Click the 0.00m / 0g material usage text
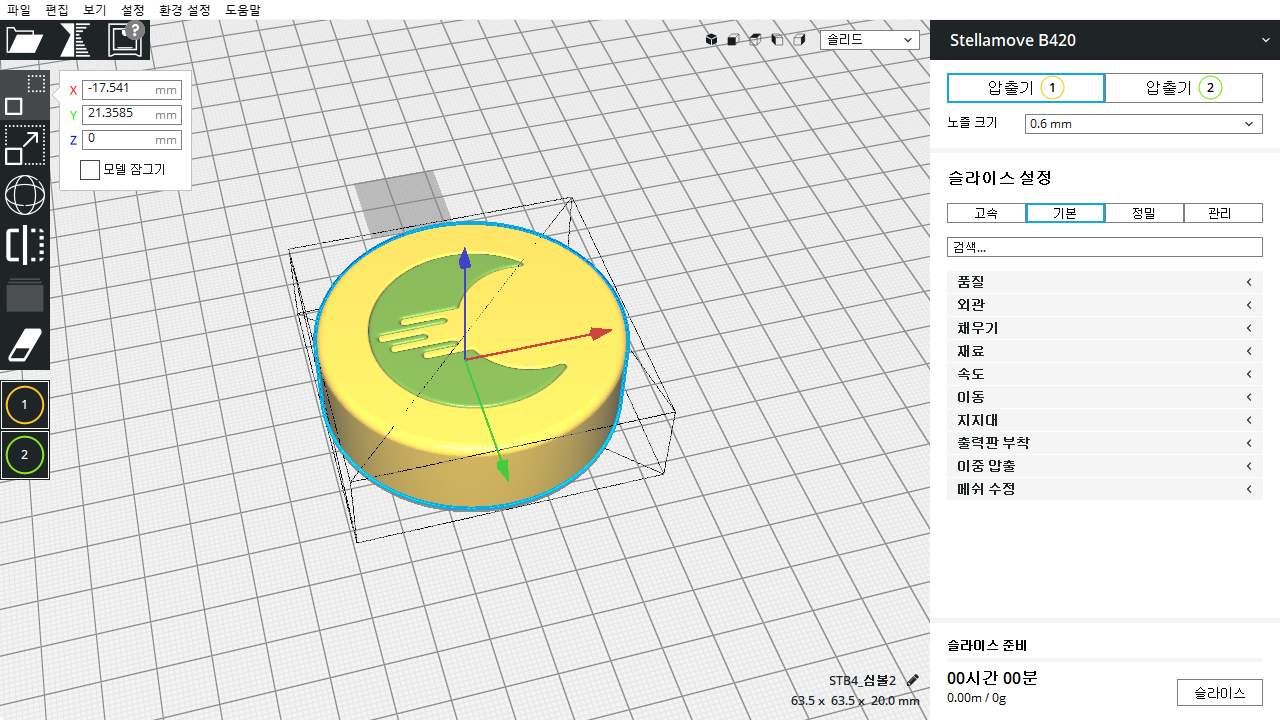 coord(977,698)
